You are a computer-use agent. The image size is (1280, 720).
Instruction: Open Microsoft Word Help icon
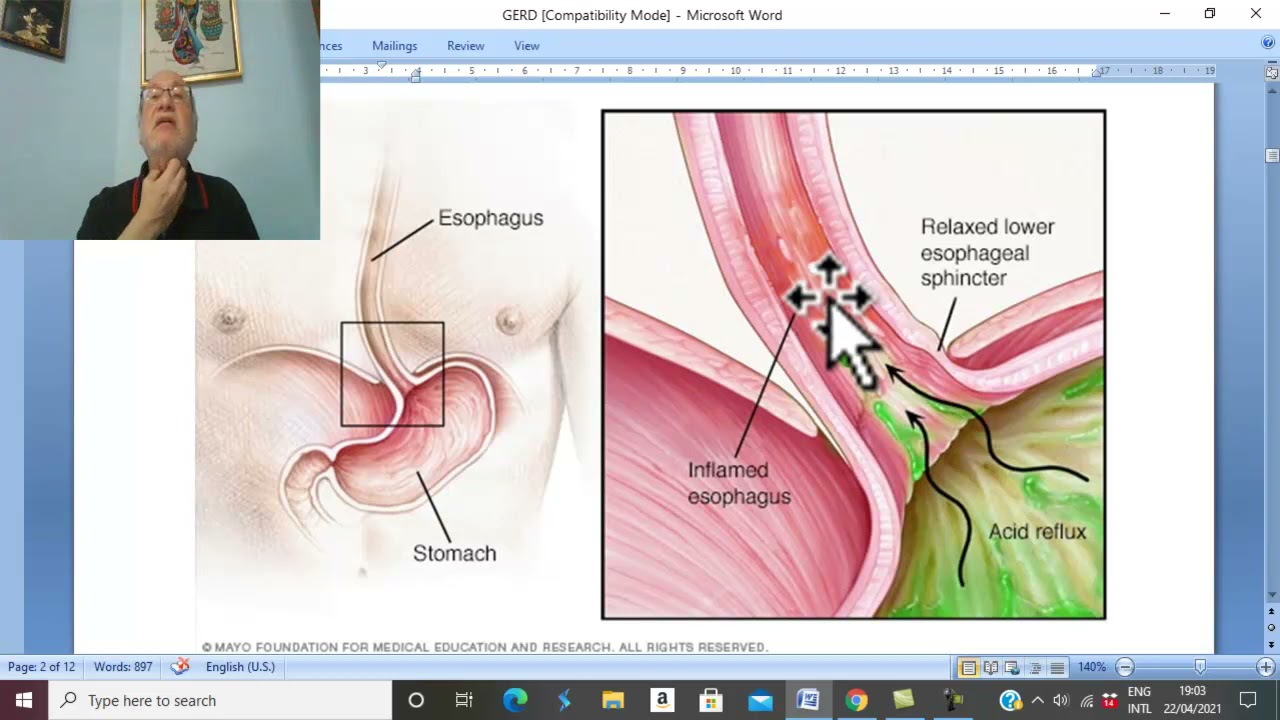pyautogui.click(x=1268, y=43)
